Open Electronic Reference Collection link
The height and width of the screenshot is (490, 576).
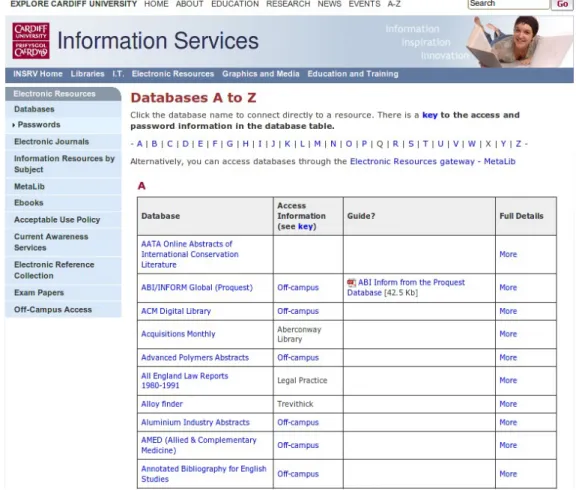point(54,270)
